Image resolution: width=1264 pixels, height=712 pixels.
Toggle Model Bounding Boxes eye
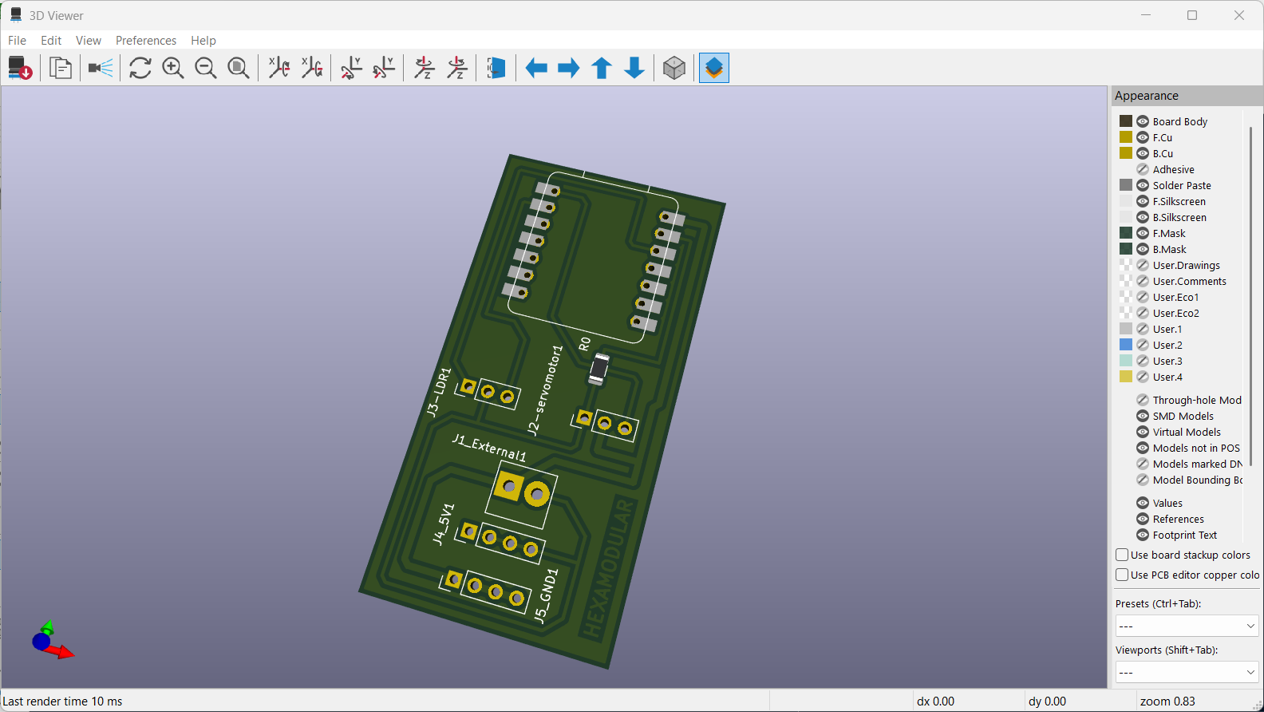point(1143,480)
